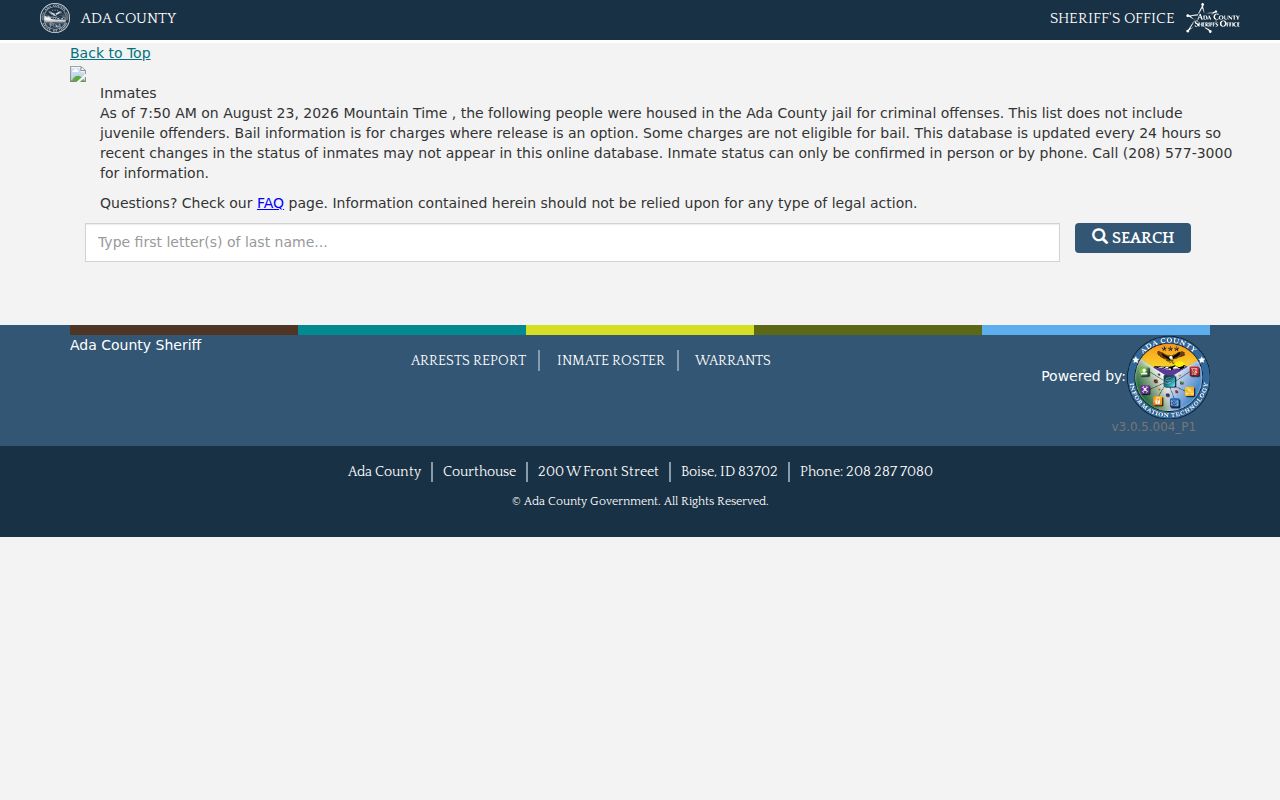Click the Phone: 208 287 7080 text
The image size is (1280, 800).
coord(866,471)
